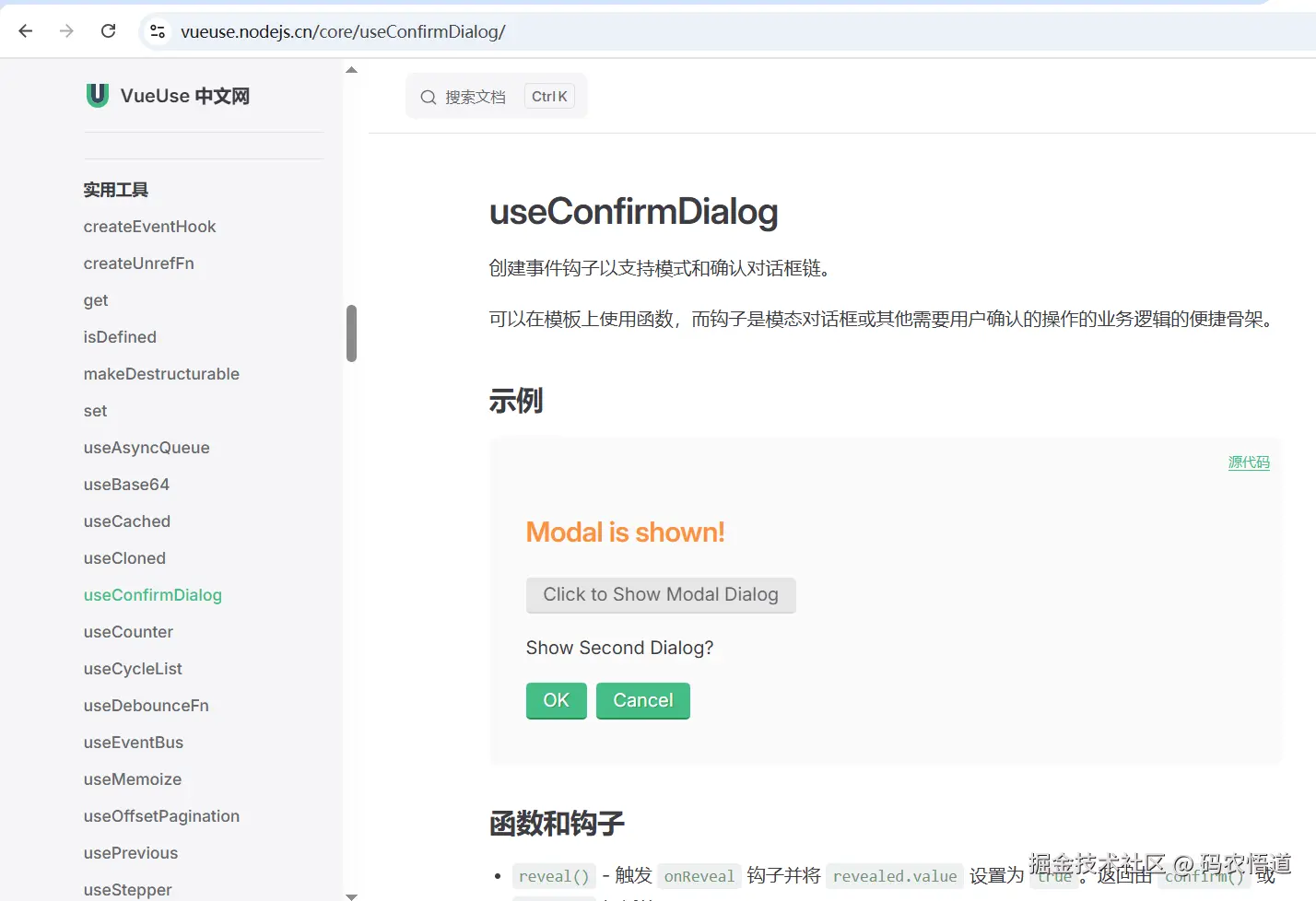
Task: Click the VueUse logo icon
Action: coord(97,95)
